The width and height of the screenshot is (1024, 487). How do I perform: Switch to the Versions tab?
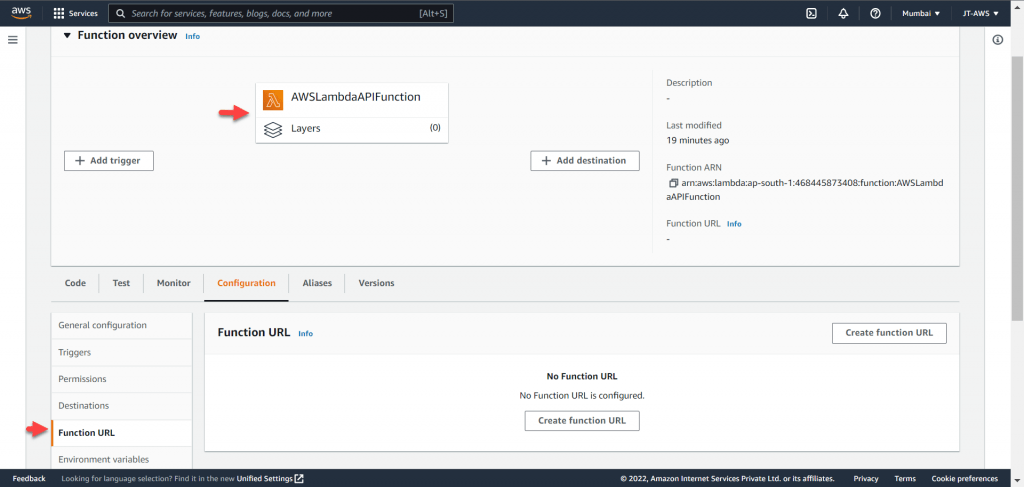[x=376, y=283]
